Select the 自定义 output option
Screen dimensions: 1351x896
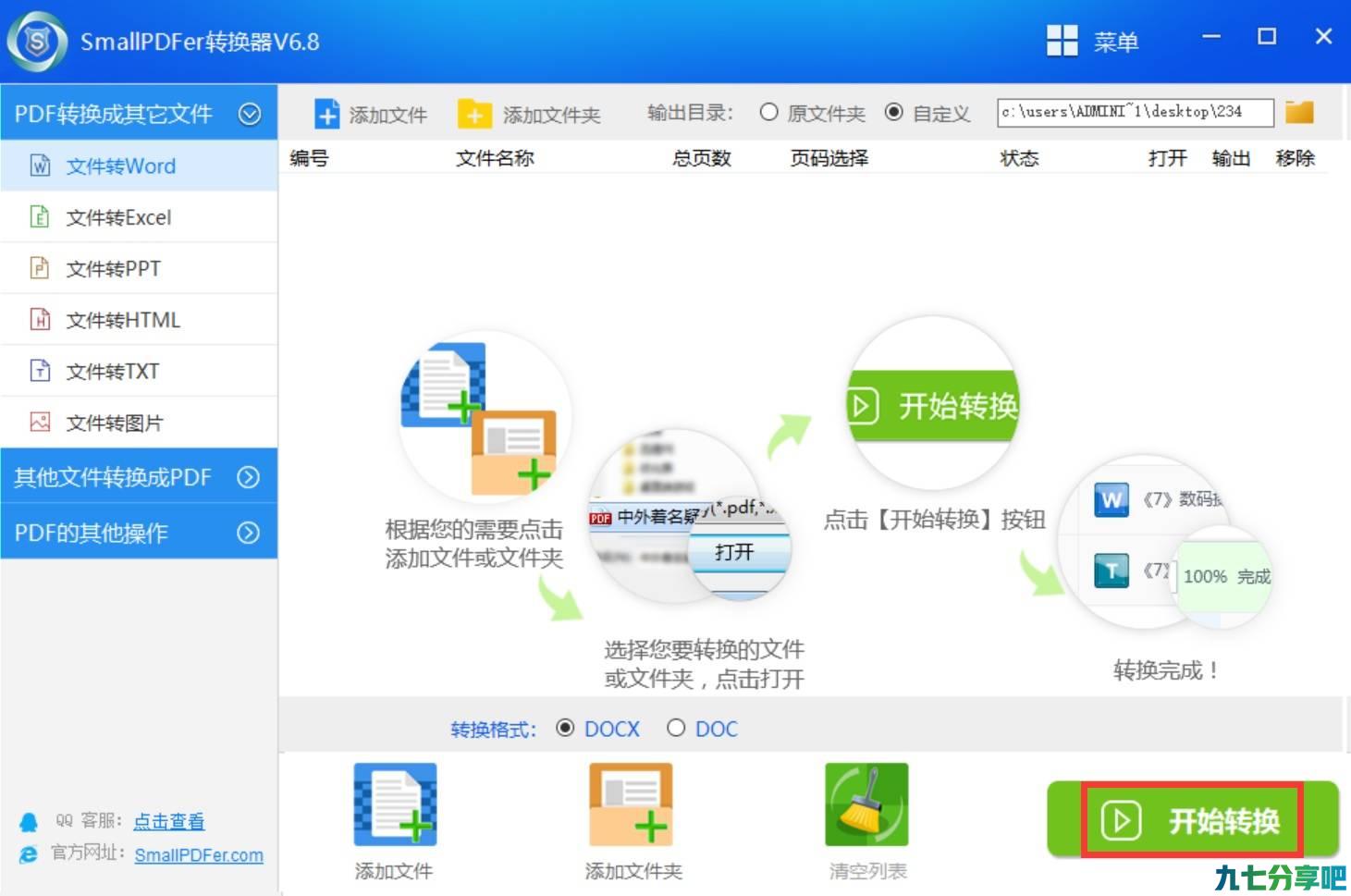tap(927, 113)
